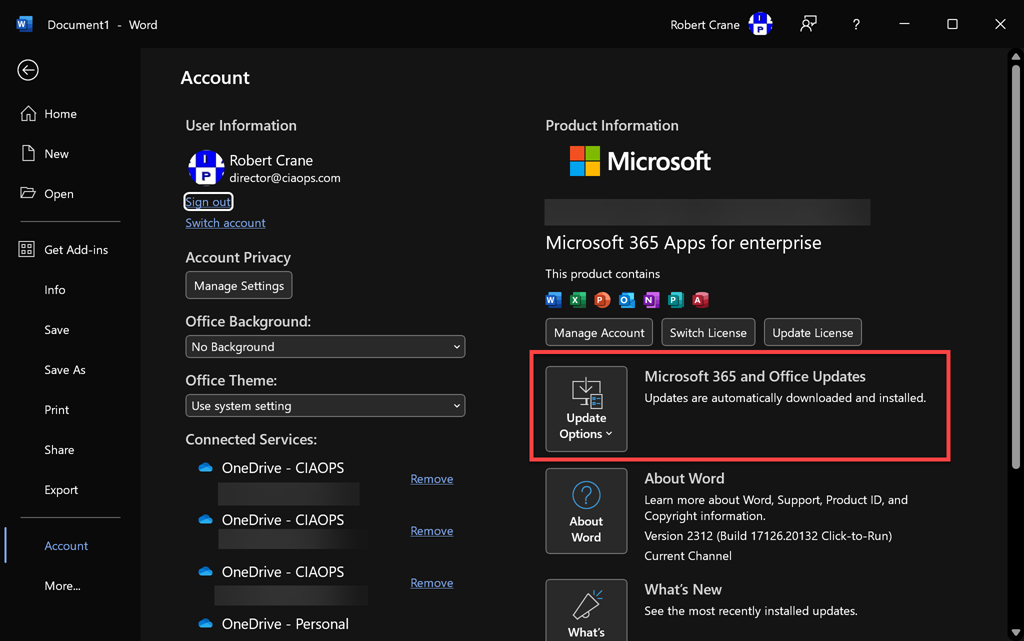The height and width of the screenshot is (641, 1024).
Task: Choose Export from the left menu
Action: coord(61,490)
